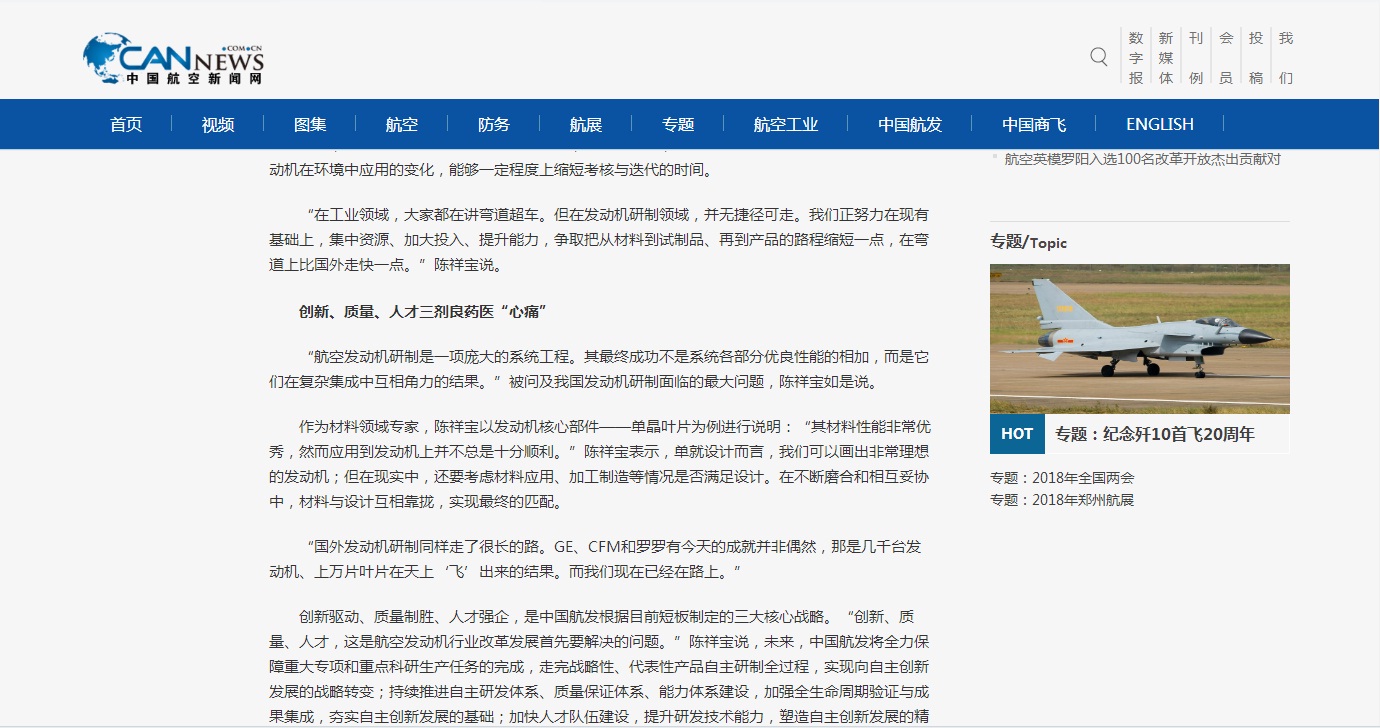Open the 我们 link

tap(1286, 58)
